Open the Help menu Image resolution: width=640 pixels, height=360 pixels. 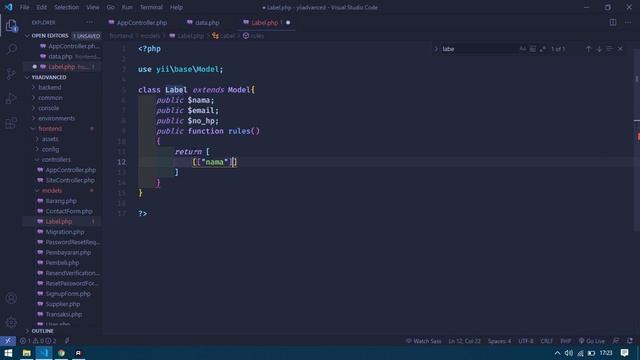pos(176,7)
